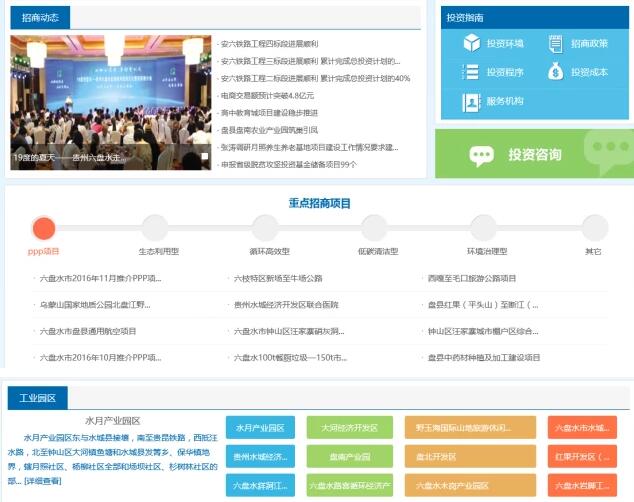Open the 投资程序 list icon
The image size is (634, 502).
point(472,72)
